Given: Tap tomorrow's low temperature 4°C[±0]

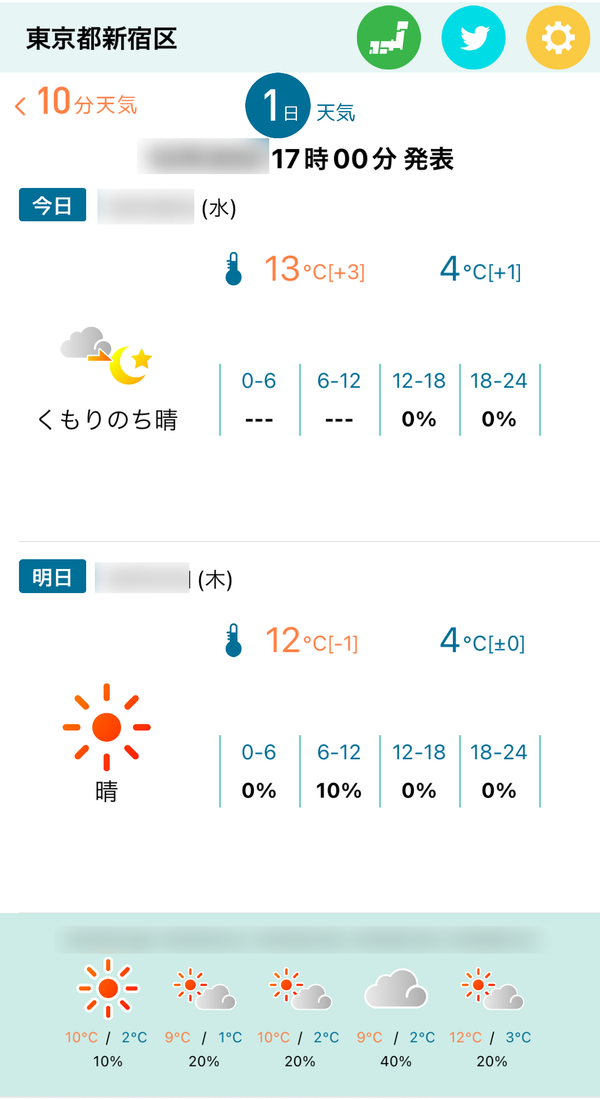Looking at the screenshot, I should pyautogui.click(x=482, y=641).
